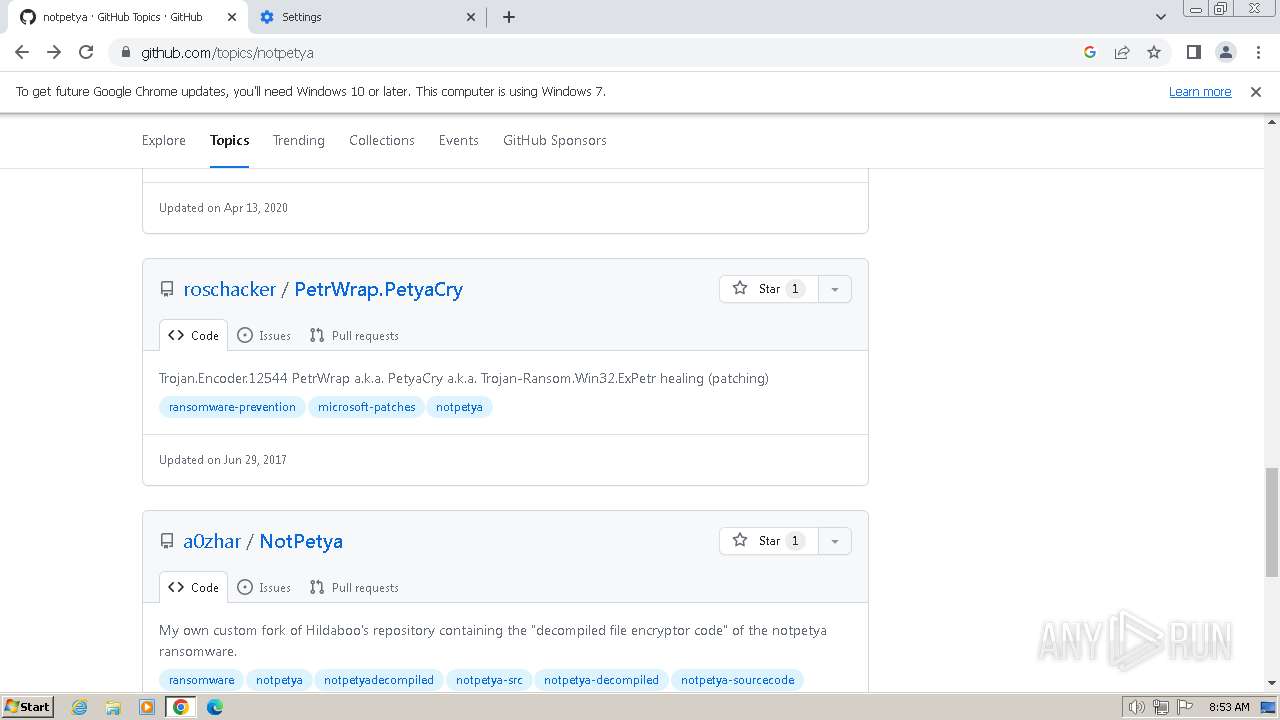This screenshot has width=1280, height=720.
Task: Launch Microsoft Edge from the taskbar
Action: 215,707
